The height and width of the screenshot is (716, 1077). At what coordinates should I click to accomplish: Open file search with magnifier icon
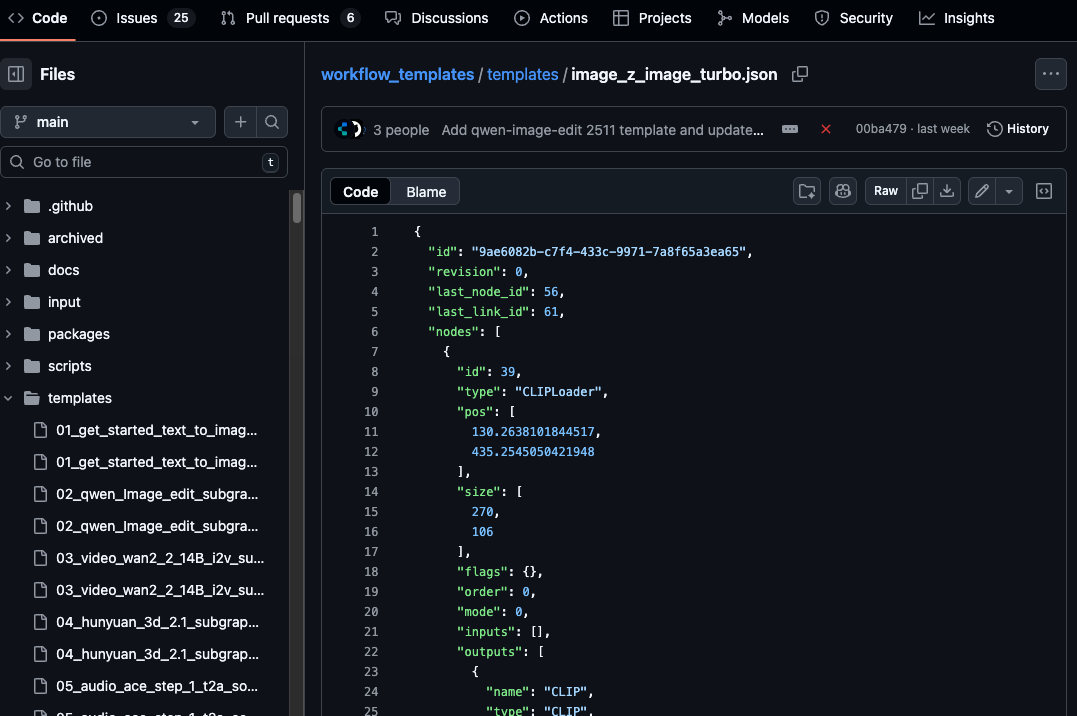point(271,122)
